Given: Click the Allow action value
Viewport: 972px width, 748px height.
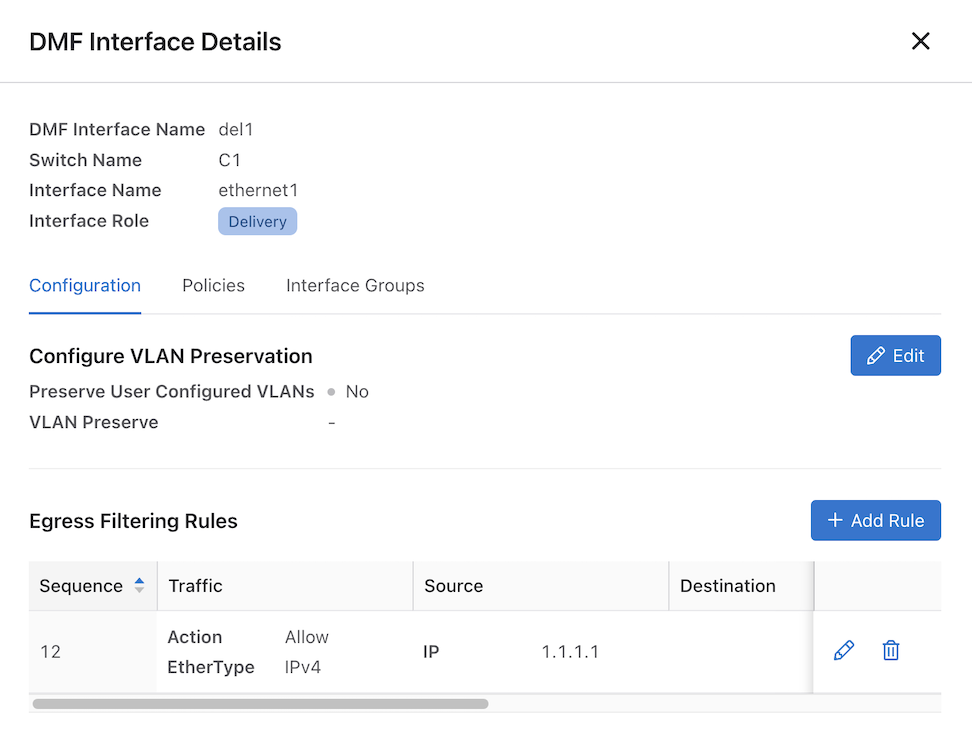Looking at the screenshot, I should [x=307, y=637].
